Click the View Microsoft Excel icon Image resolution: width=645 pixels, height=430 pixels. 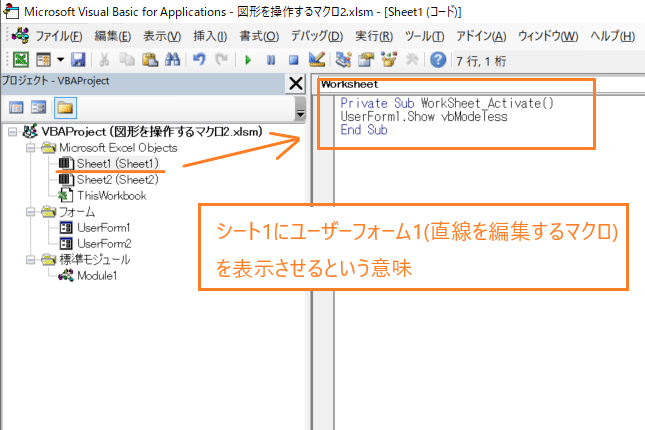[21, 60]
